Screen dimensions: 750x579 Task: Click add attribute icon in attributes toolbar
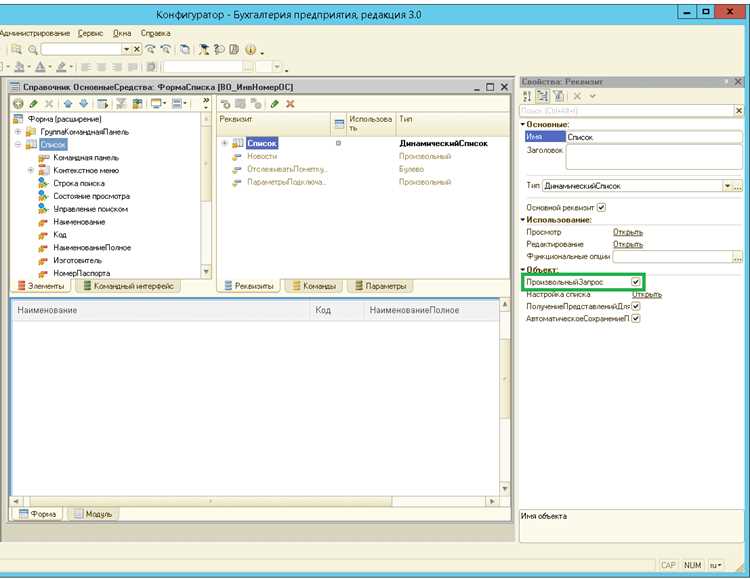point(225,104)
